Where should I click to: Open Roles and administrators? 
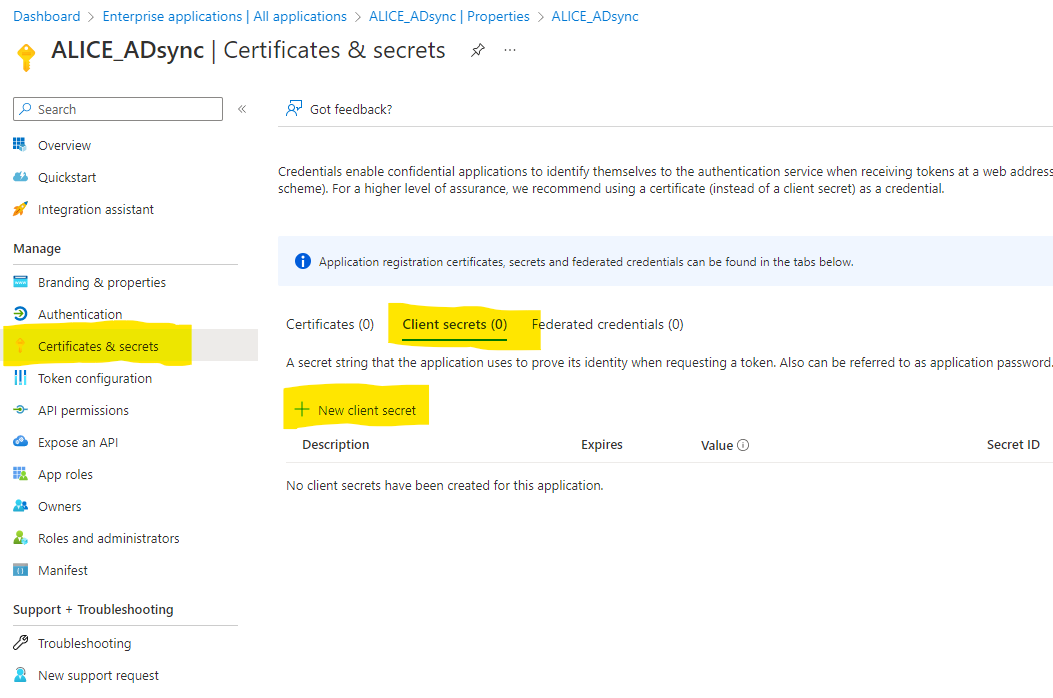coord(109,538)
